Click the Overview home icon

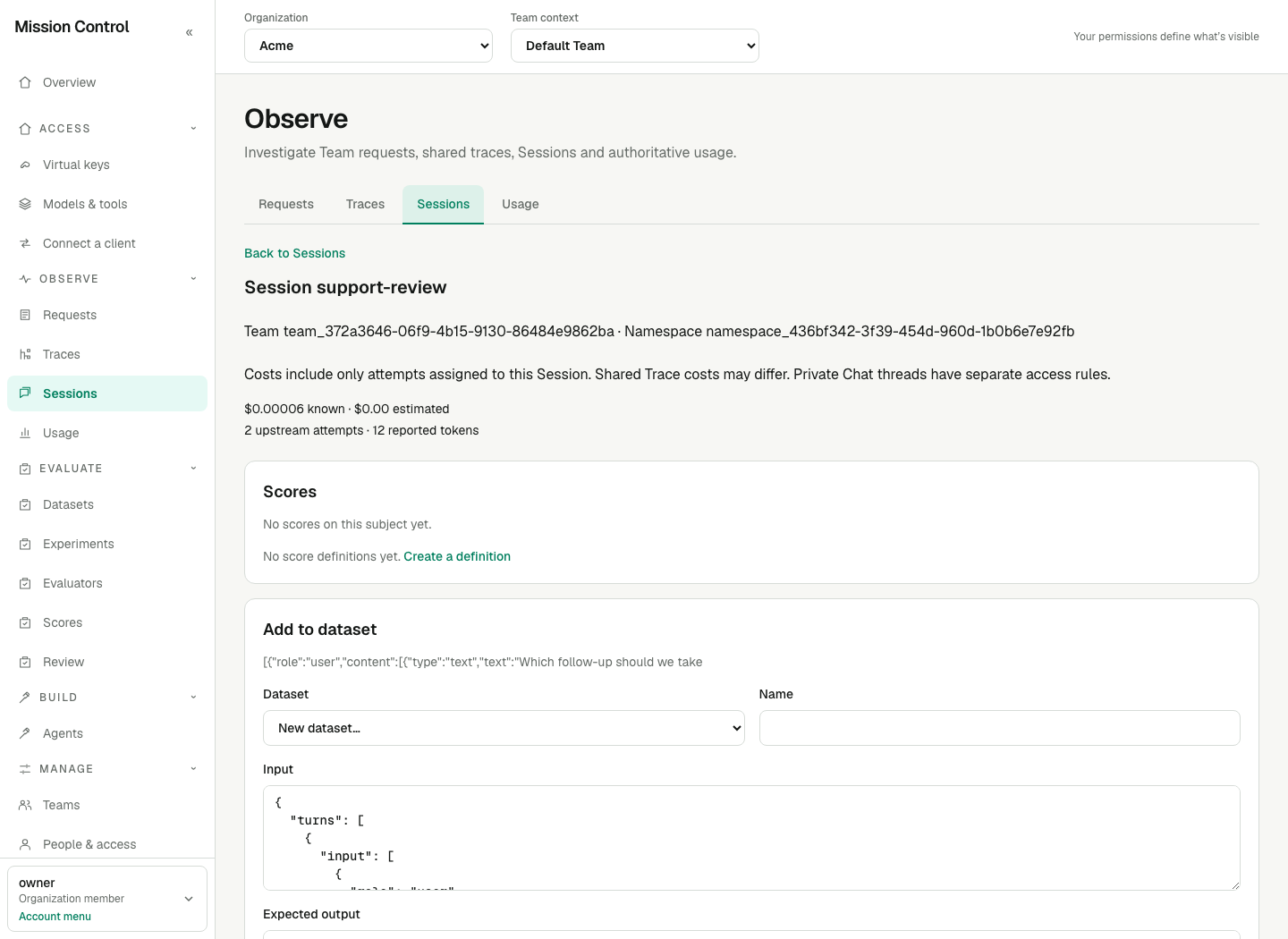tap(25, 82)
